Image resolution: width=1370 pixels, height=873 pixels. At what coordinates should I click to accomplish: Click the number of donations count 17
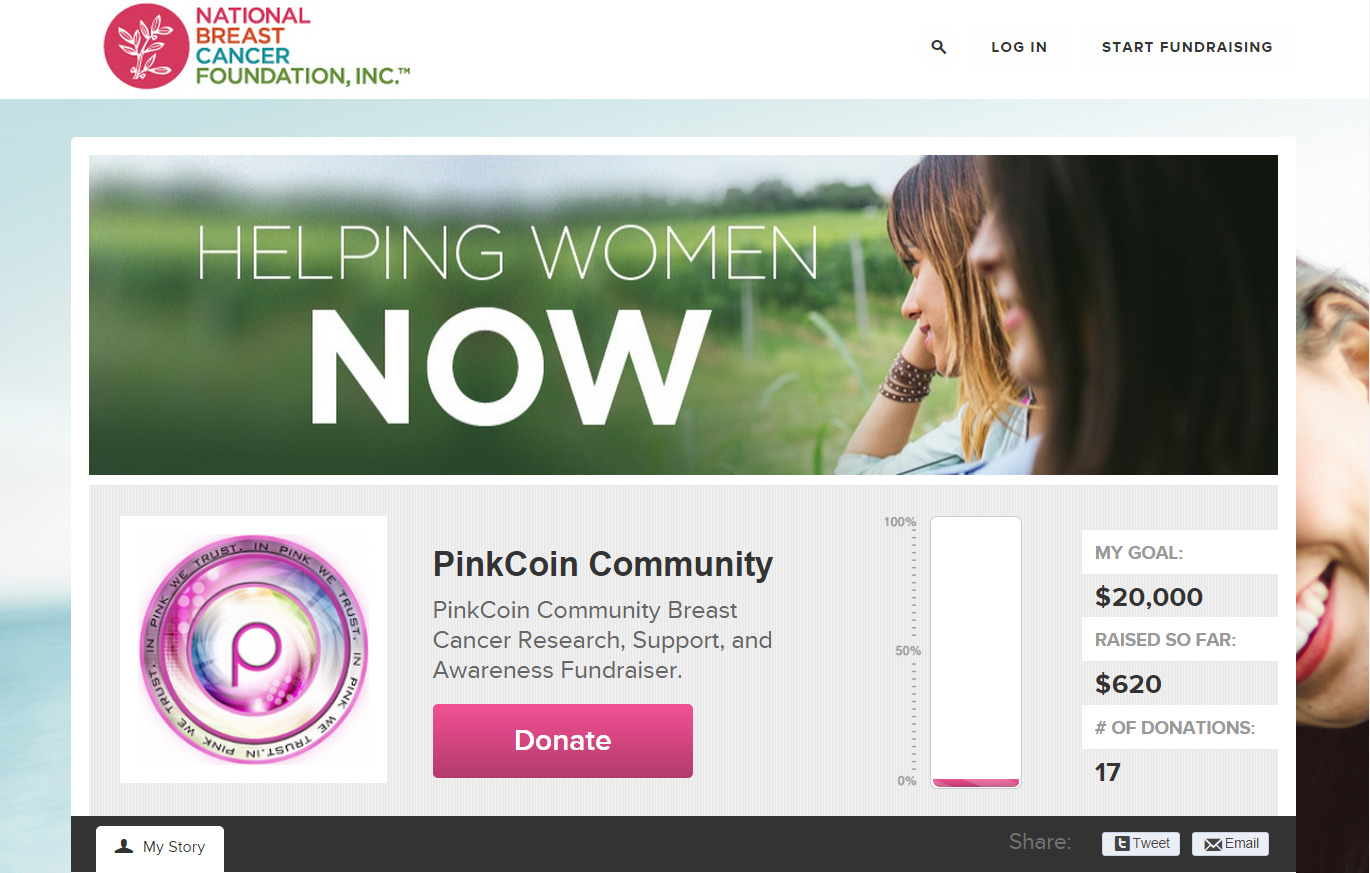point(1108,772)
